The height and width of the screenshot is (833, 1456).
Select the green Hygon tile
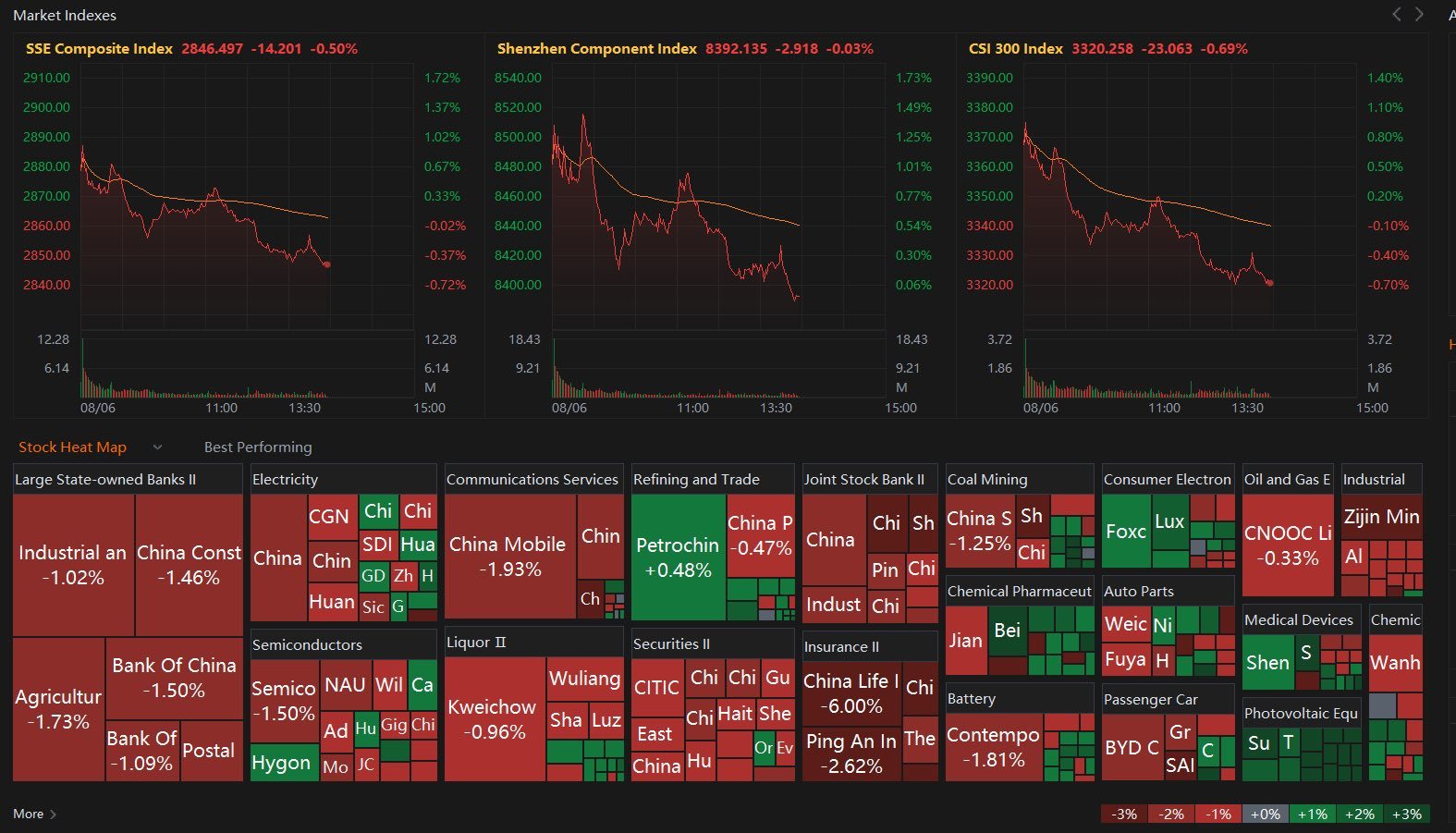tap(284, 763)
